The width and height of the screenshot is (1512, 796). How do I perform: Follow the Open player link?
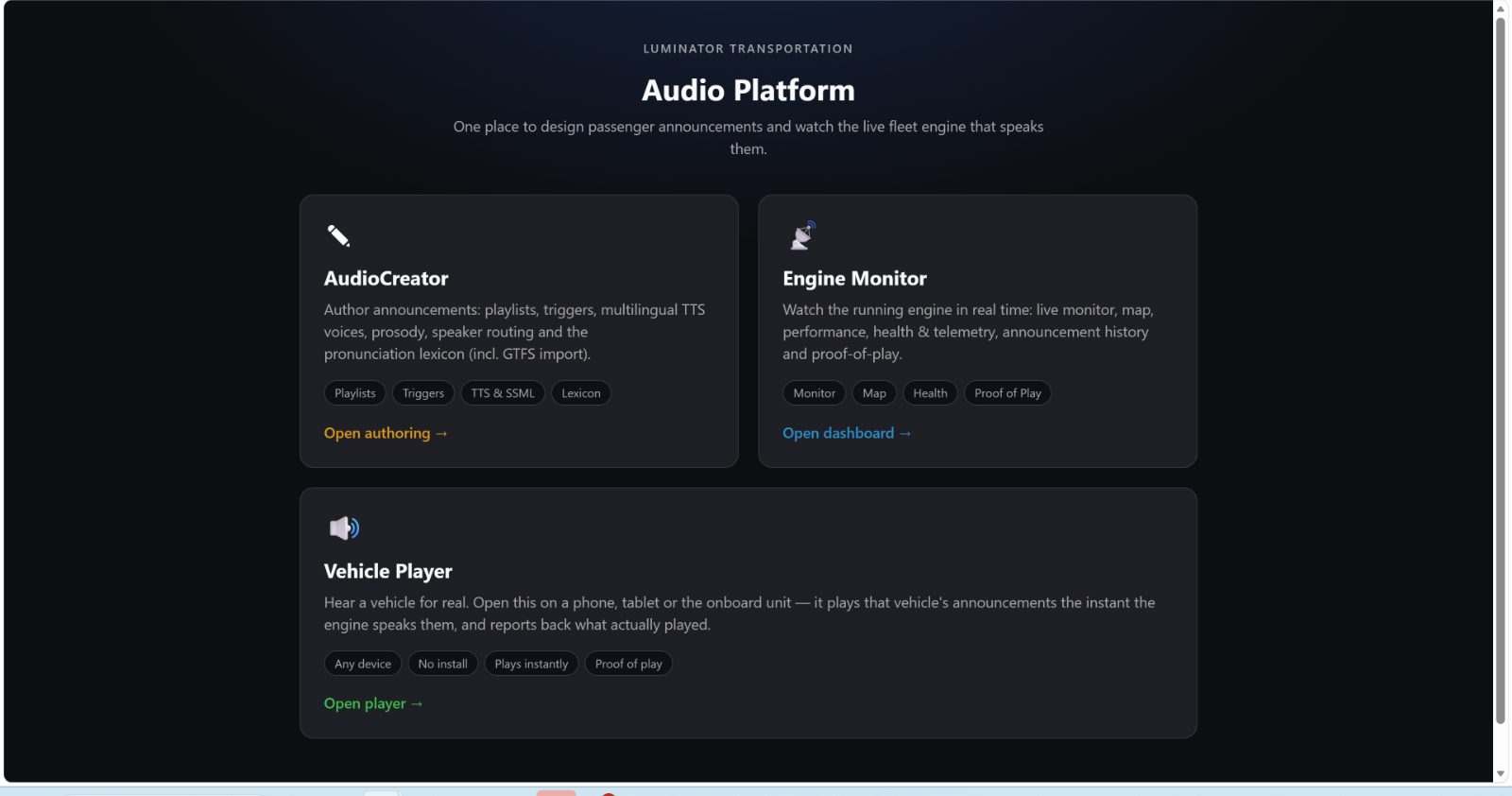tap(373, 703)
